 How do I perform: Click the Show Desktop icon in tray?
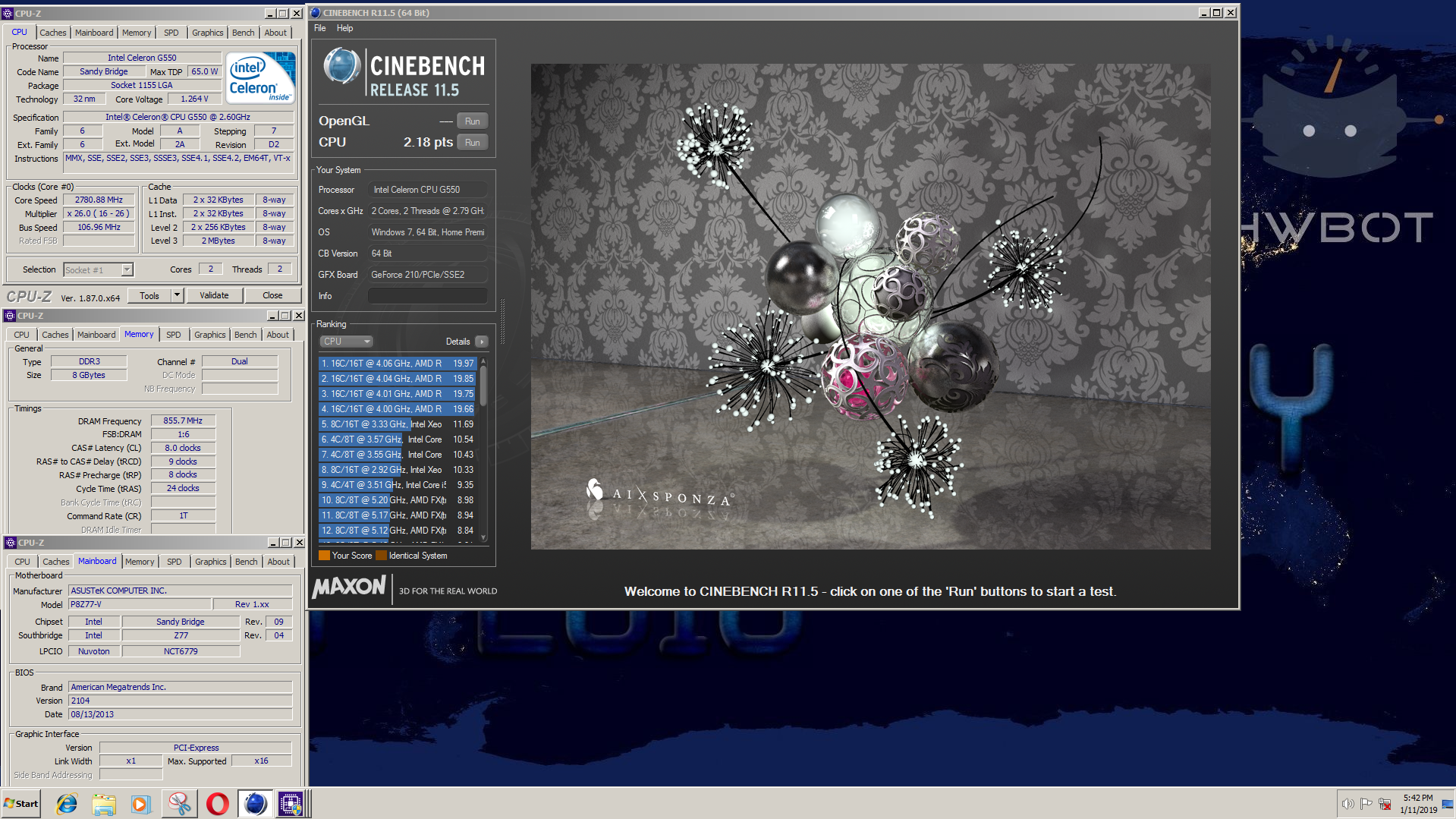(1447, 804)
